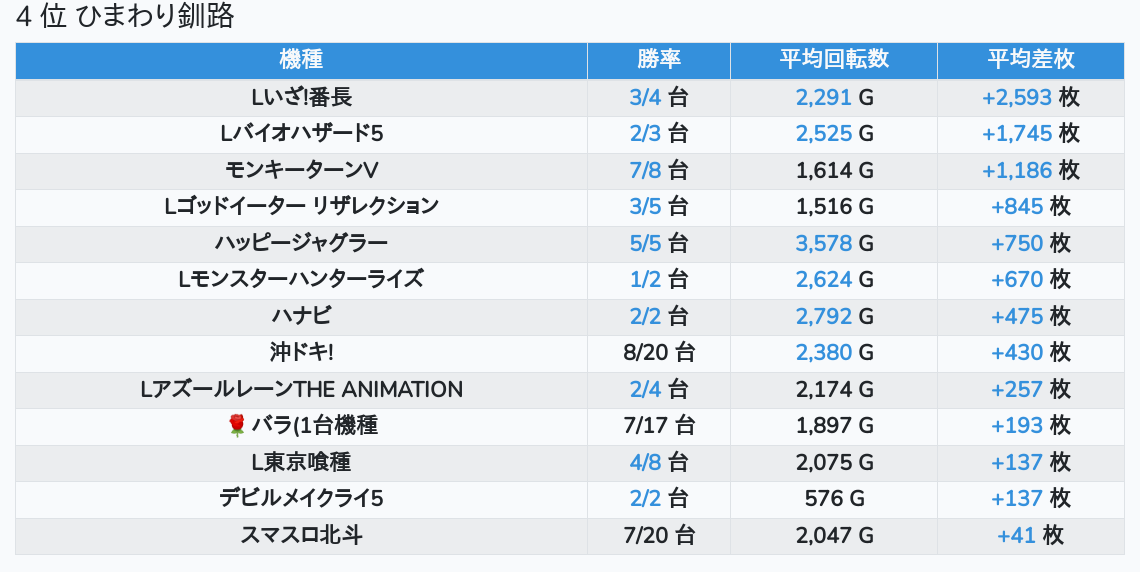The image size is (1140, 572).
Task: Open the +1,186 difference link
Action: point(1016,170)
